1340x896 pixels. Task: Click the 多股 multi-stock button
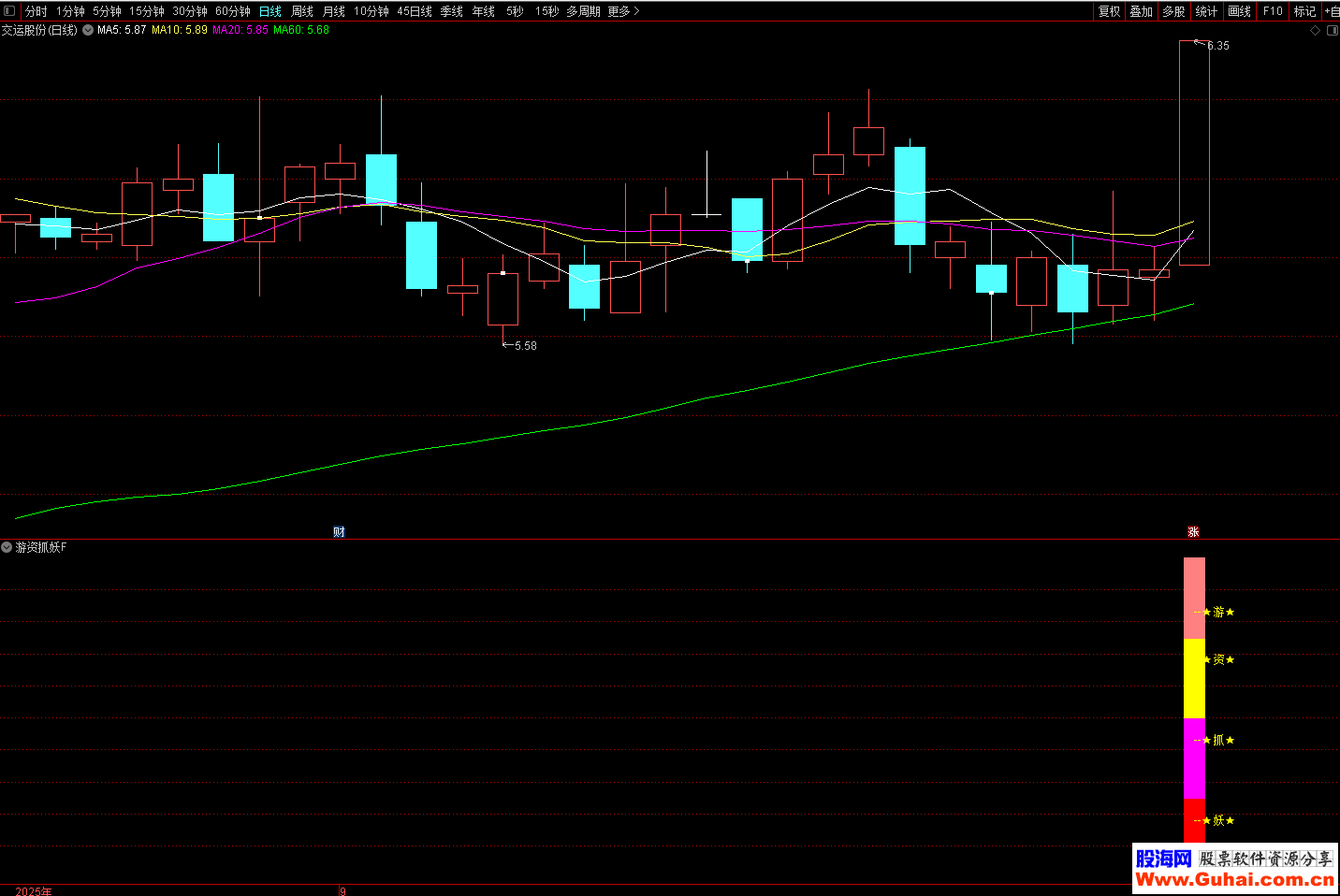(1173, 11)
